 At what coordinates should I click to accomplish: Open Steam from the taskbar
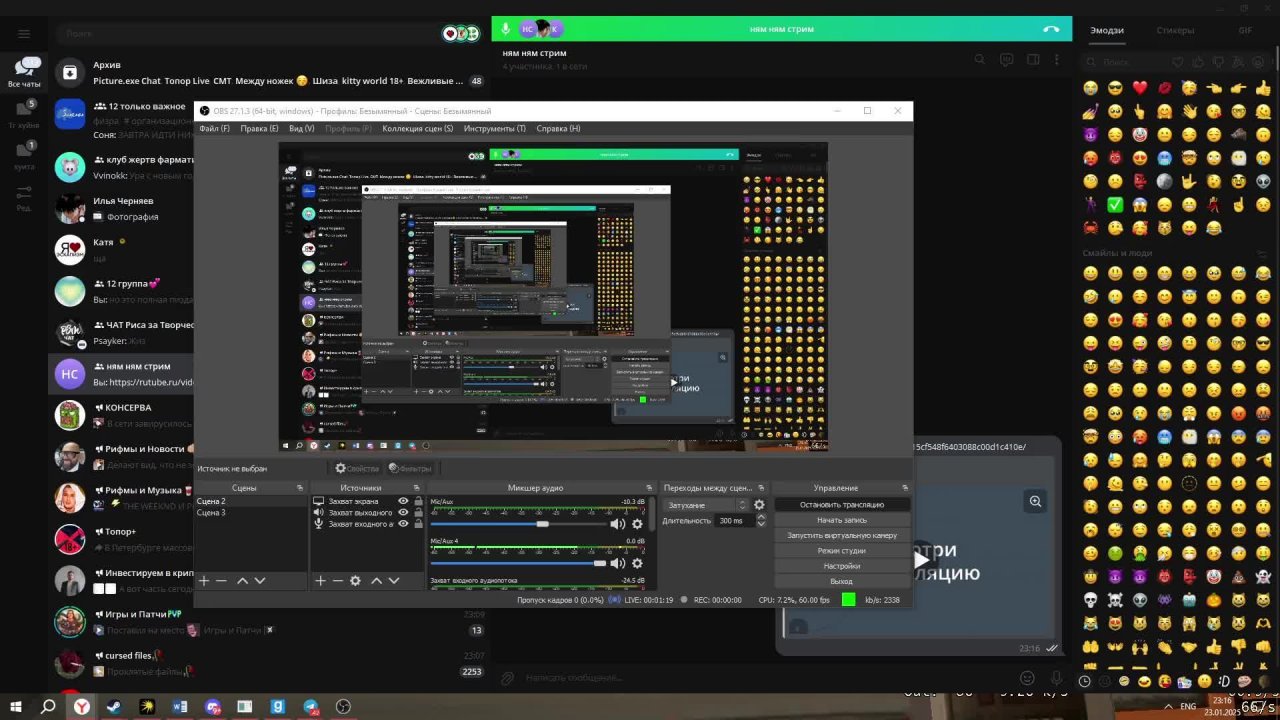[x=114, y=706]
